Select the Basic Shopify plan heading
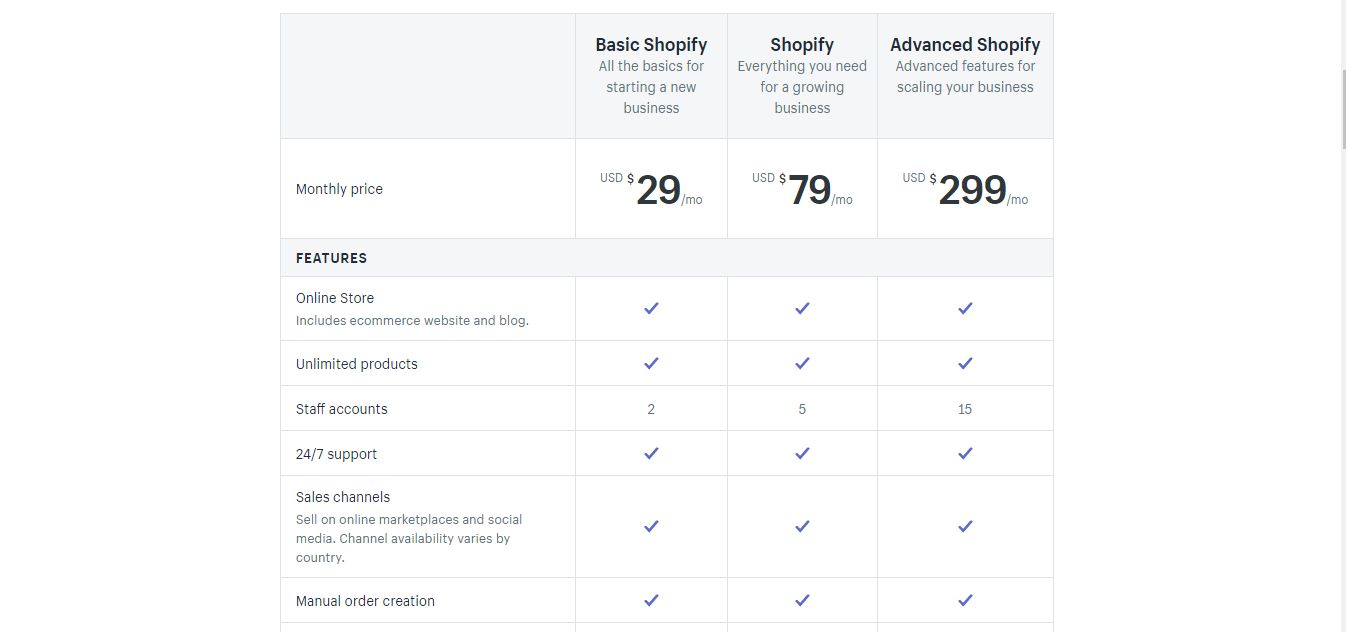 click(651, 44)
